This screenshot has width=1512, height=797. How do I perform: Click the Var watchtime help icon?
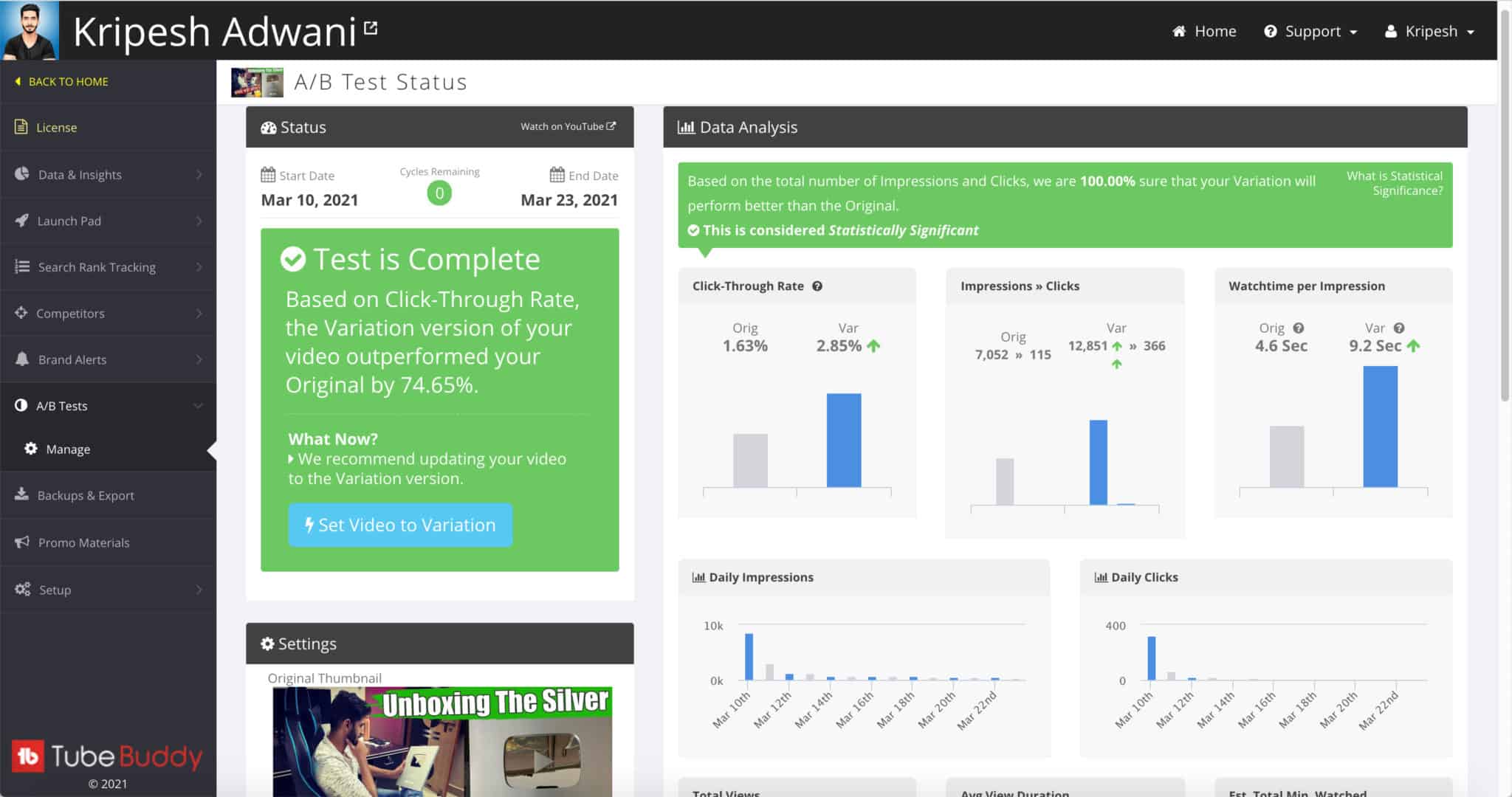[x=1399, y=328]
